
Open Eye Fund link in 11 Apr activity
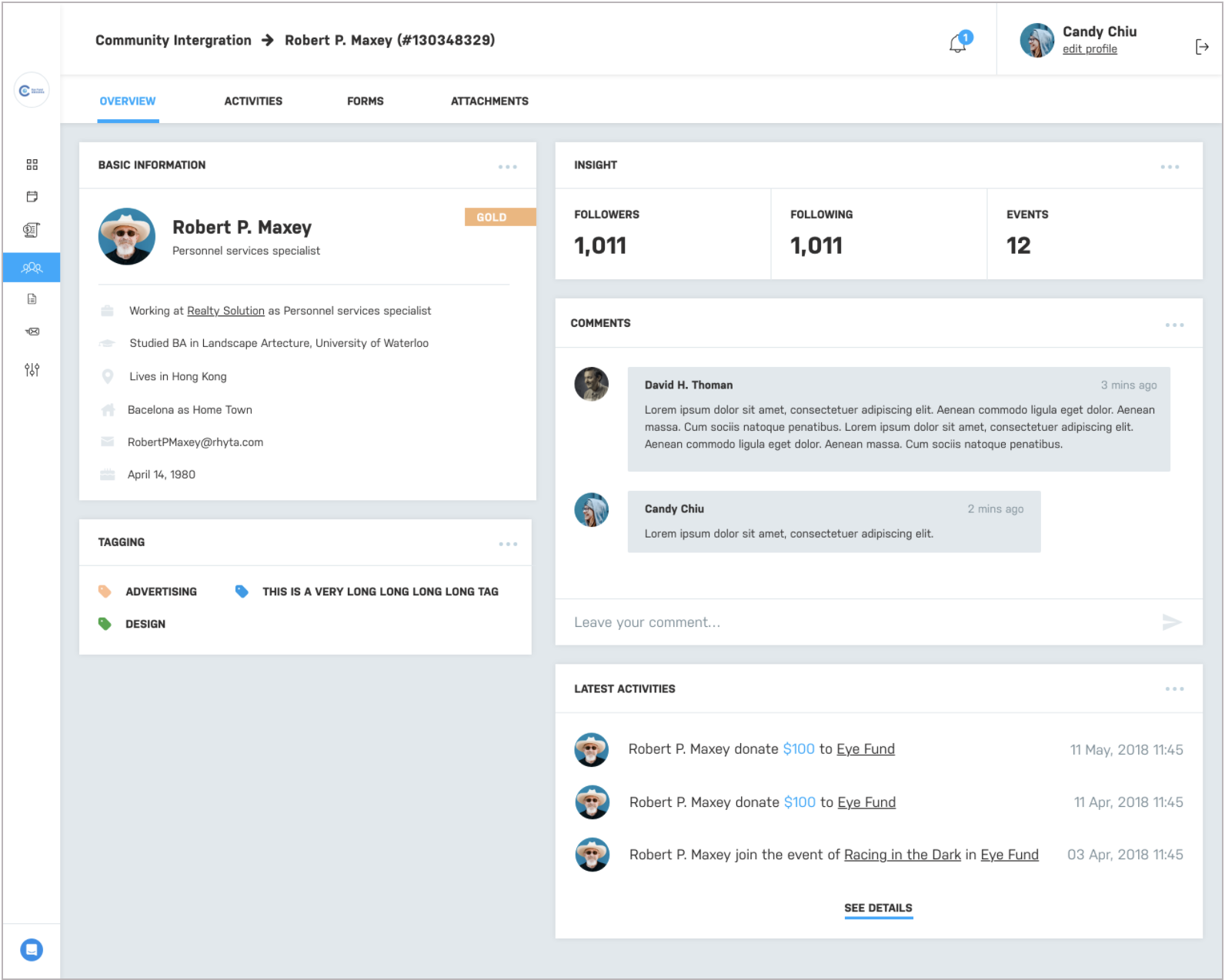point(866,802)
